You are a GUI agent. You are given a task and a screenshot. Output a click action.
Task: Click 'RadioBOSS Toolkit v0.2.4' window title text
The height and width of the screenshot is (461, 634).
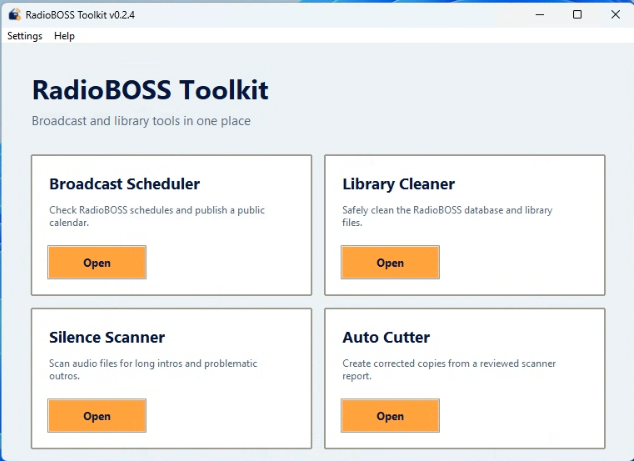point(80,15)
